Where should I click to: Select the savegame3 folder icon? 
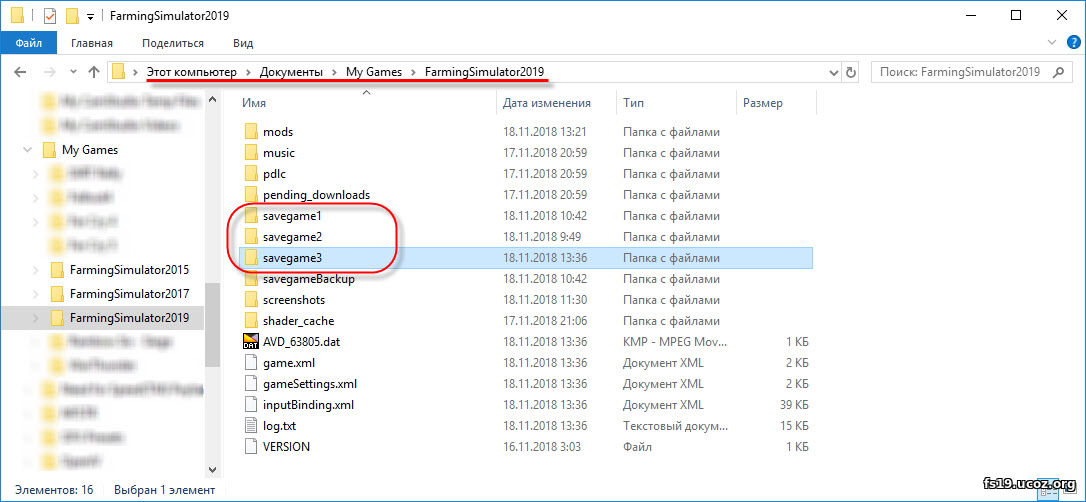click(250, 258)
